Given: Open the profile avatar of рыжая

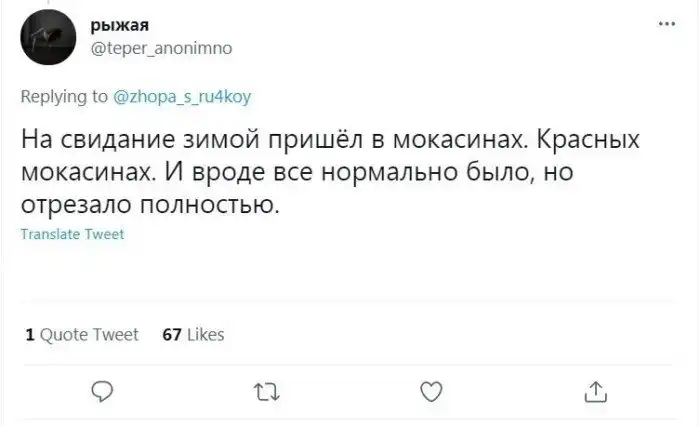Looking at the screenshot, I should point(46,36).
